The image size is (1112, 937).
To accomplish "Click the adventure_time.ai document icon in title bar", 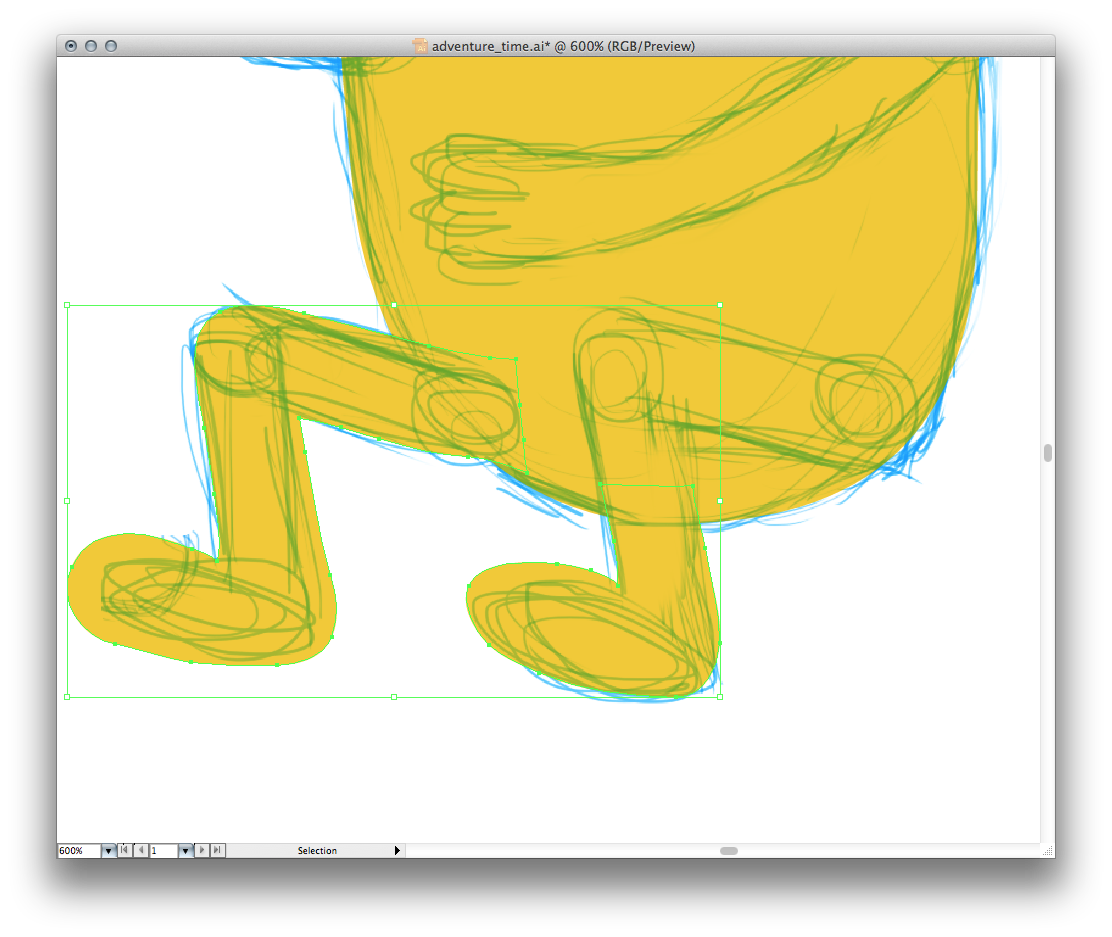I will (421, 46).
